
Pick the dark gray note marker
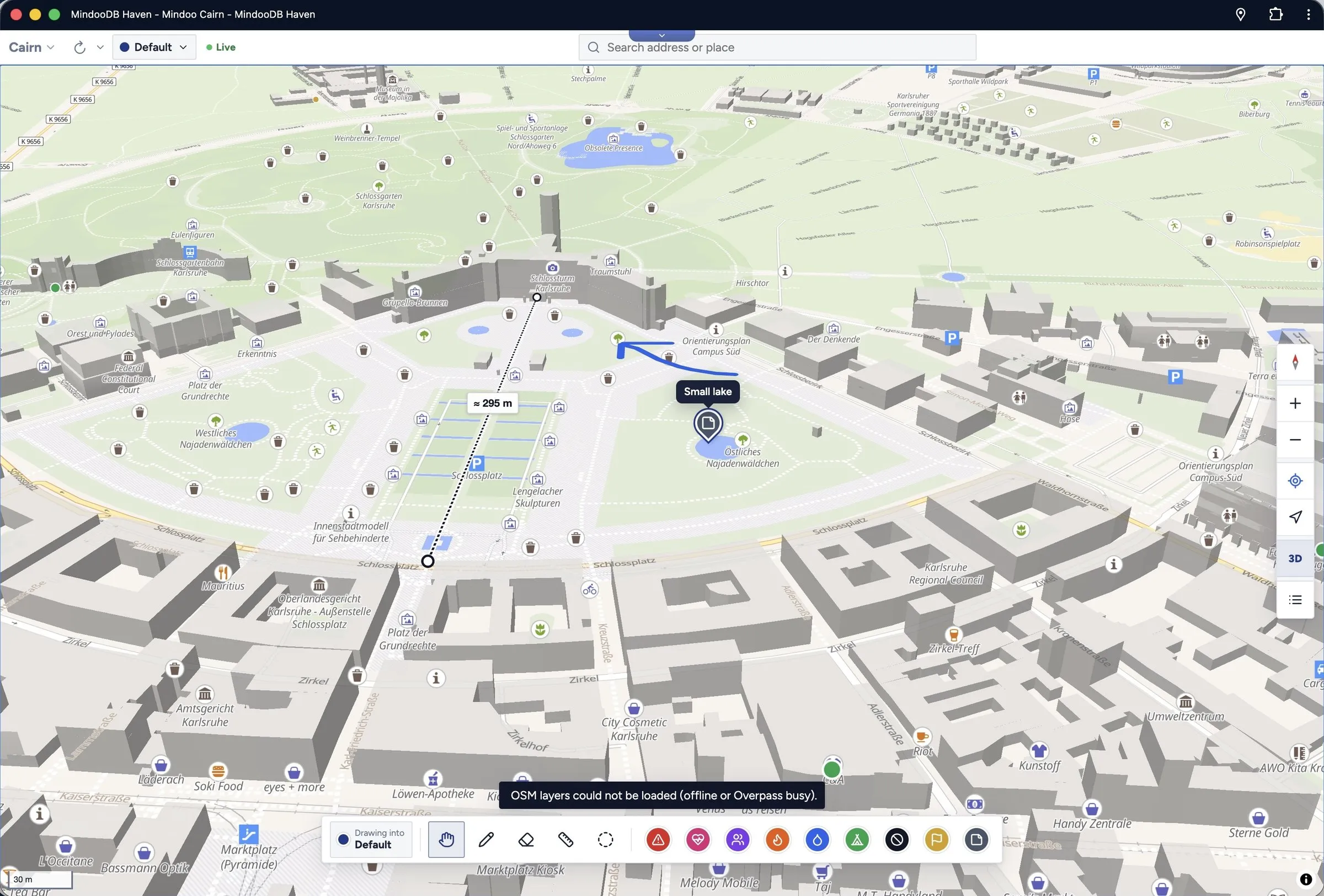pos(976,839)
